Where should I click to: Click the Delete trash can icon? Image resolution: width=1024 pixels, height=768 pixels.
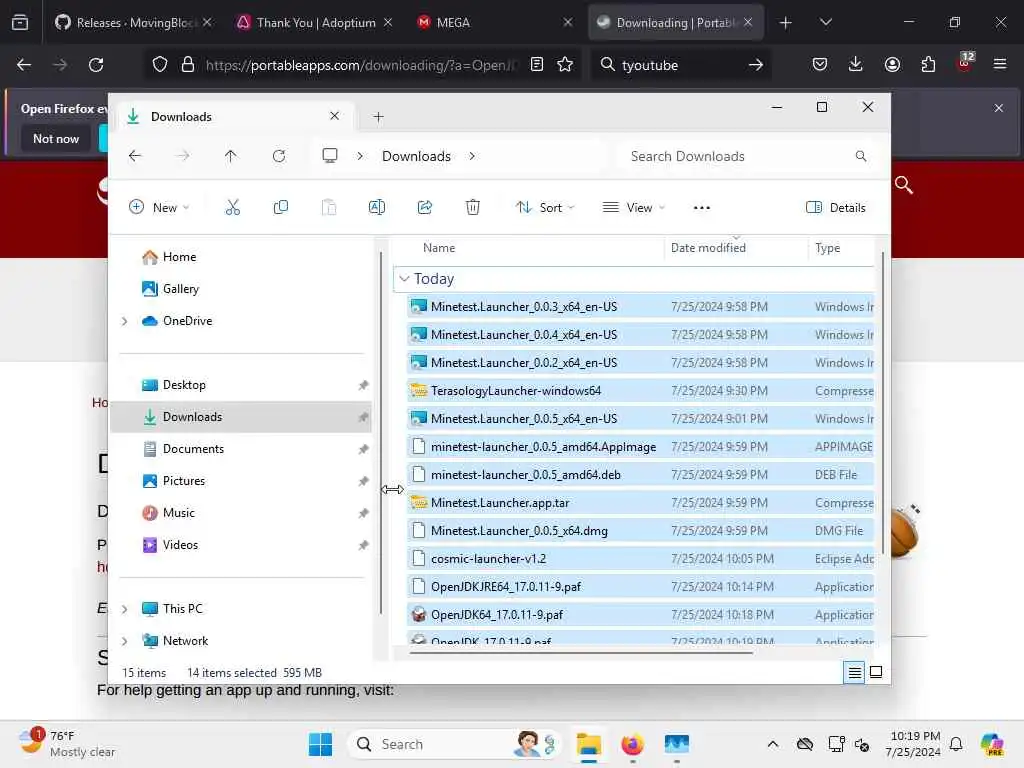(473, 208)
